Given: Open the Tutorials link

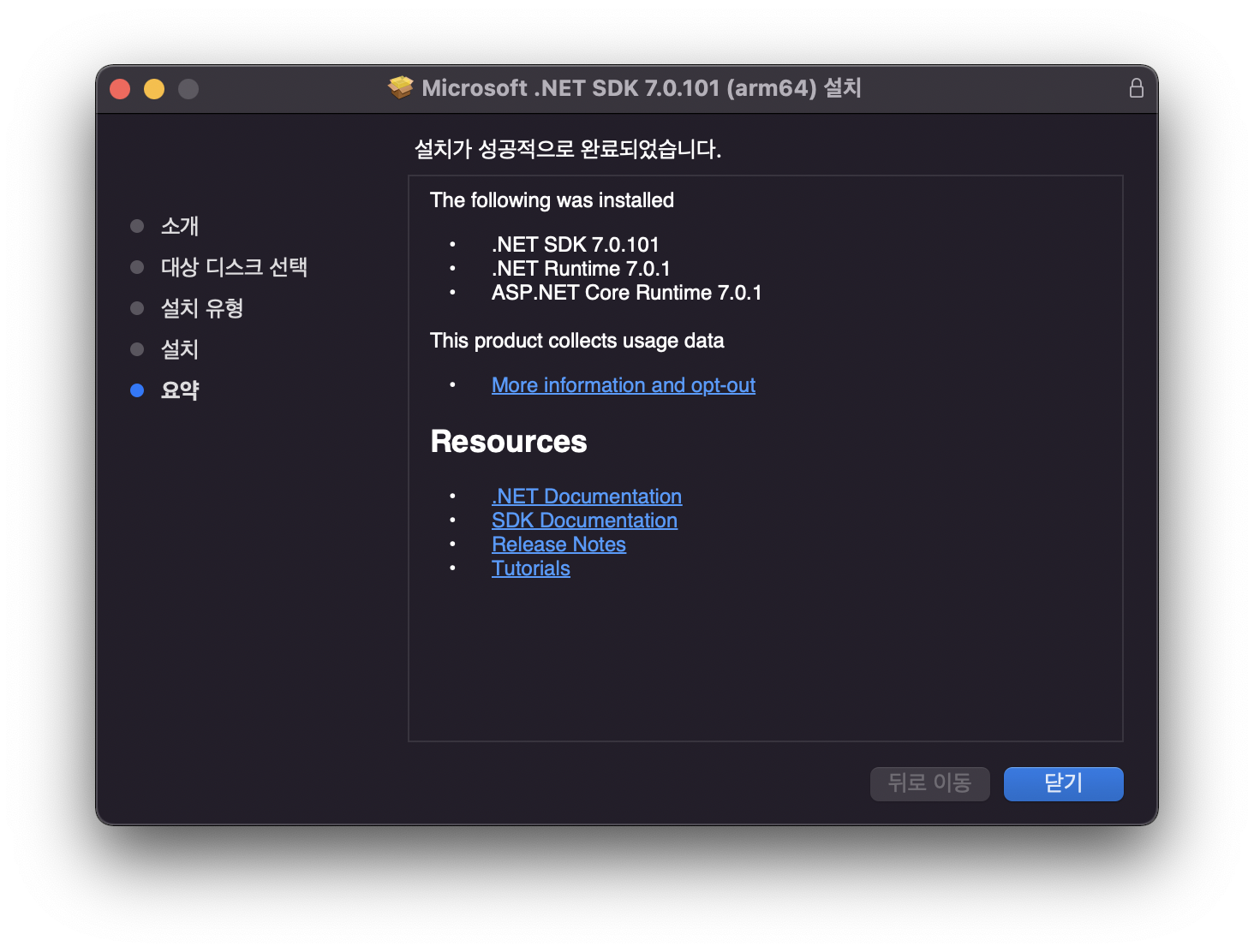Looking at the screenshot, I should (x=531, y=568).
